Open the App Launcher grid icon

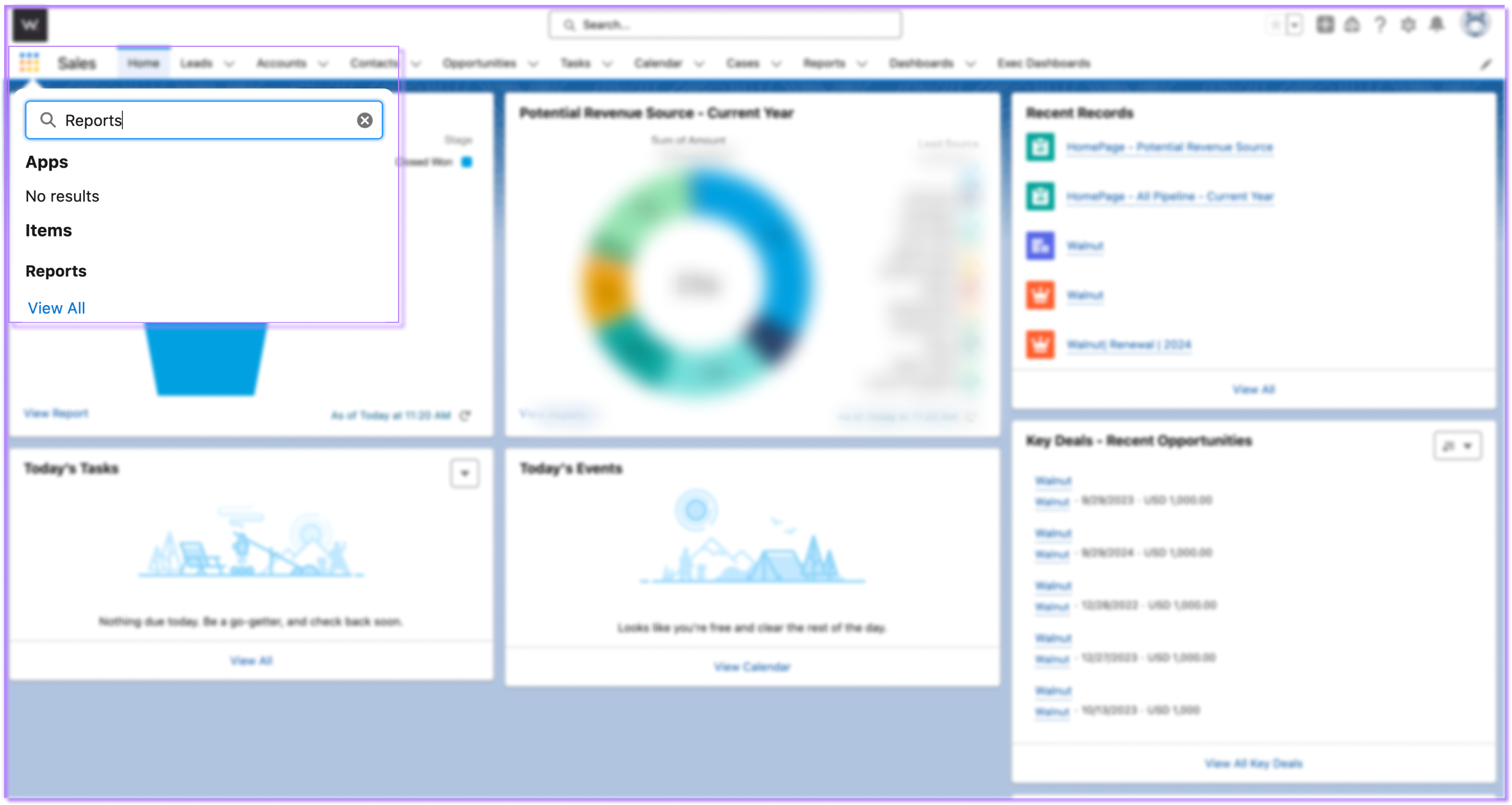point(29,62)
